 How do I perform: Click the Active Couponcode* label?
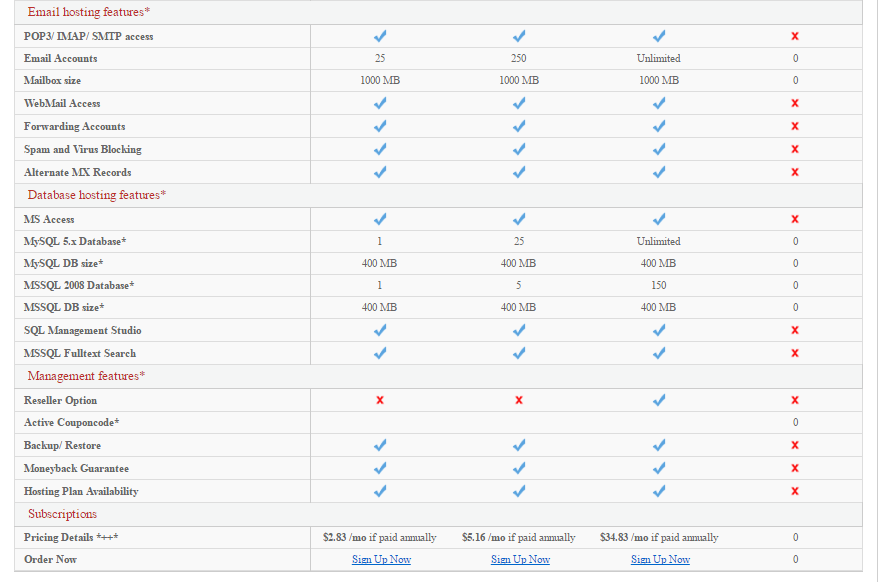pos(71,422)
